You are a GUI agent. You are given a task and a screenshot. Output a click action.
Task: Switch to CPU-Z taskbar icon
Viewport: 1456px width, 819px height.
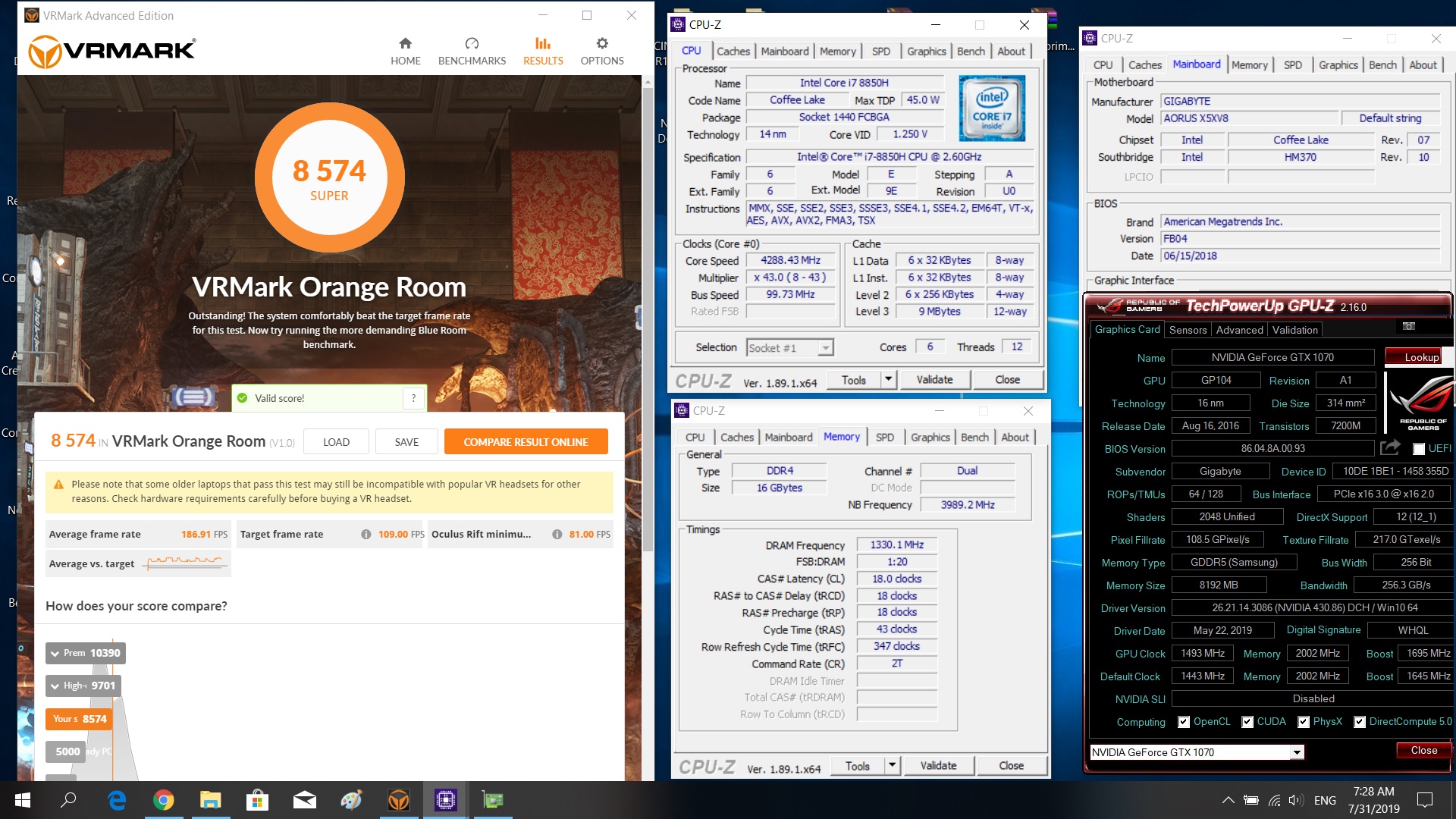pyautogui.click(x=445, y=800)
